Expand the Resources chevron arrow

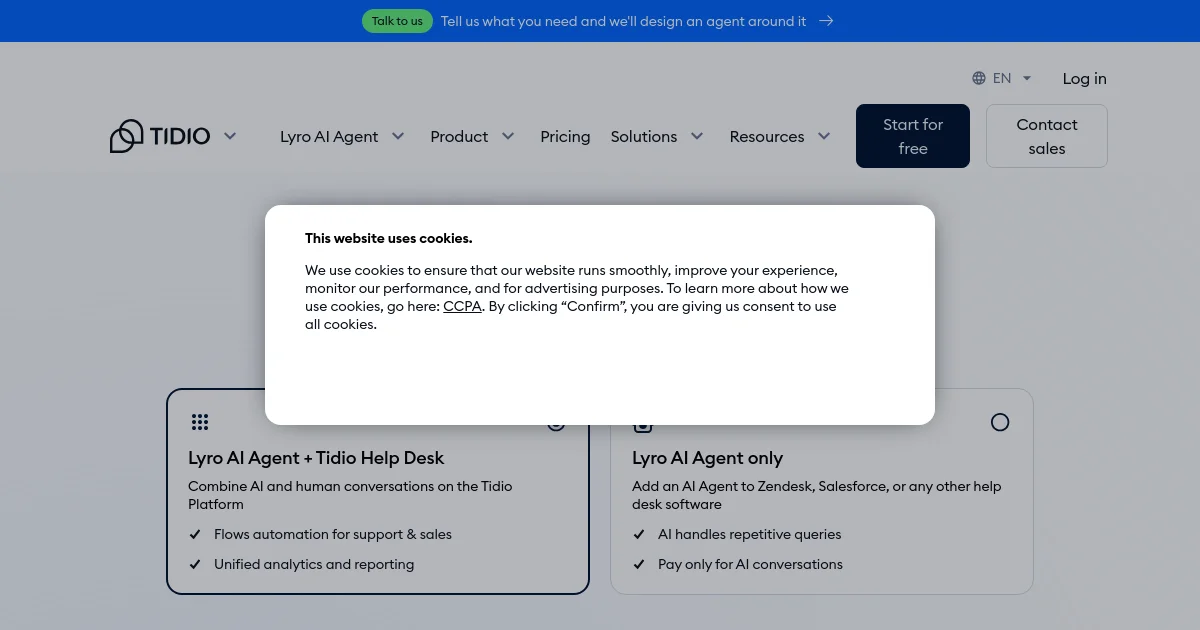pos(824,136)
